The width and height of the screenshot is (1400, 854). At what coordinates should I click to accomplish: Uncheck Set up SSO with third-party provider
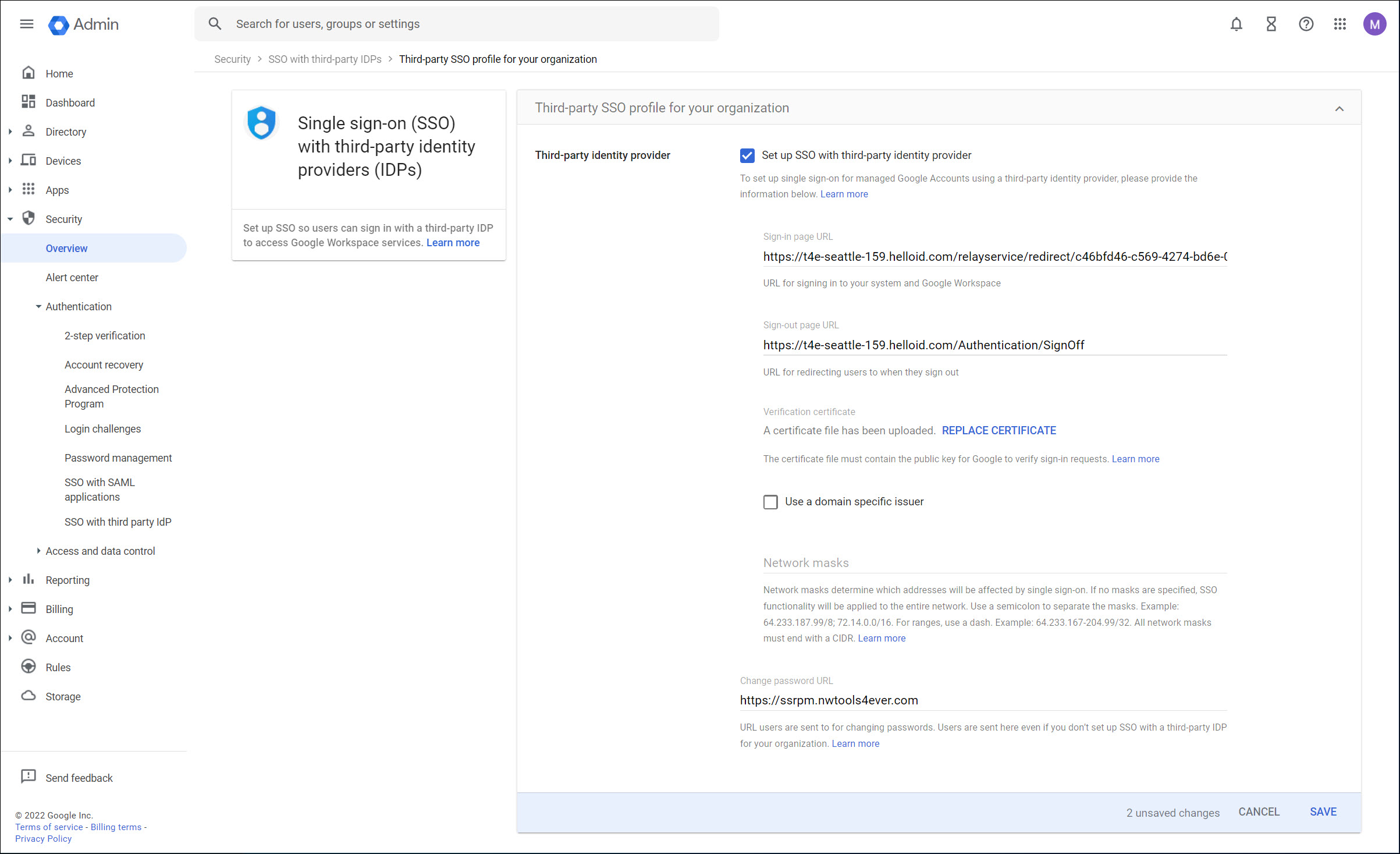[747, 155]
